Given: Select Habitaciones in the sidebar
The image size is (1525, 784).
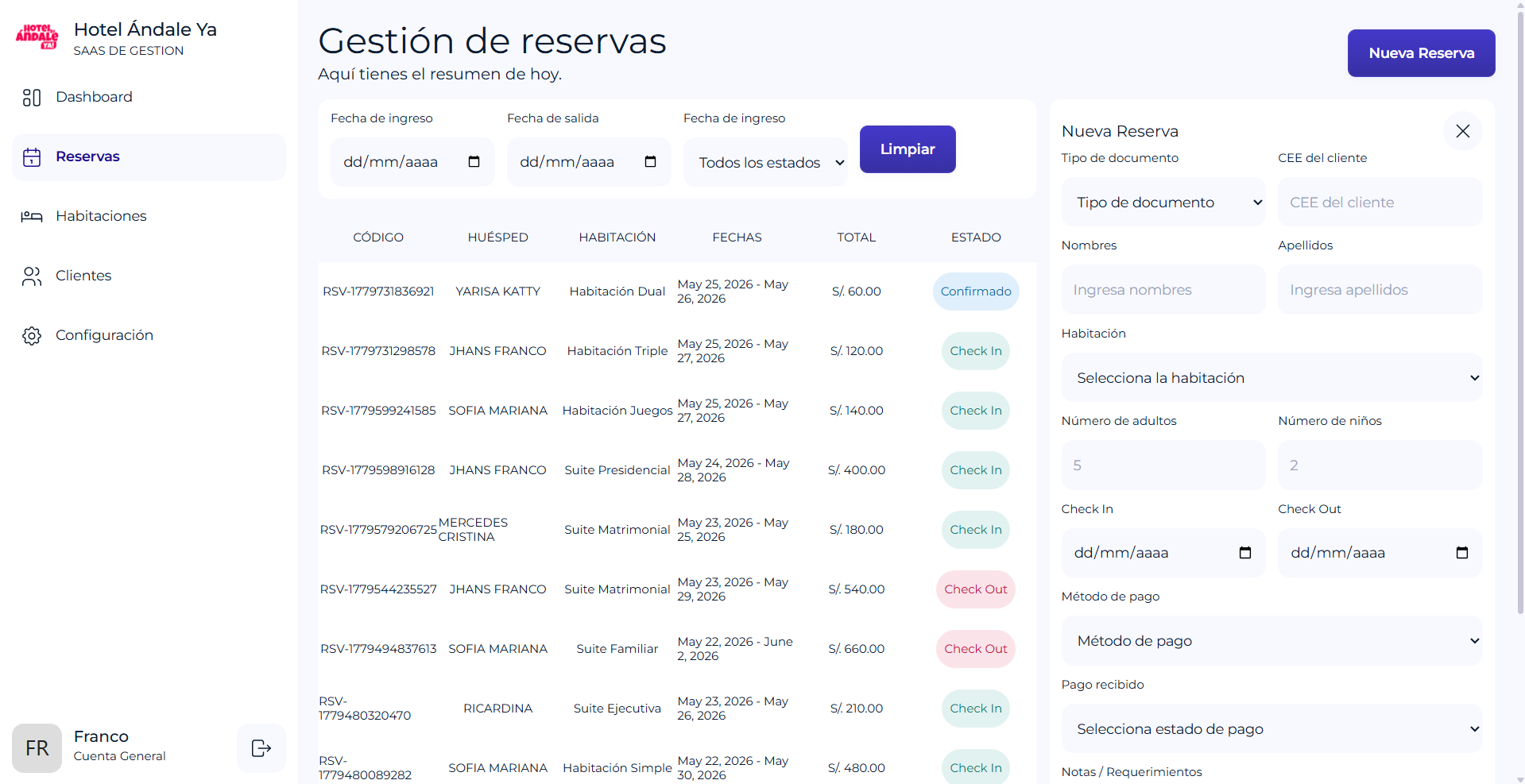Looking at the screenshot, I should pos(149,216).
